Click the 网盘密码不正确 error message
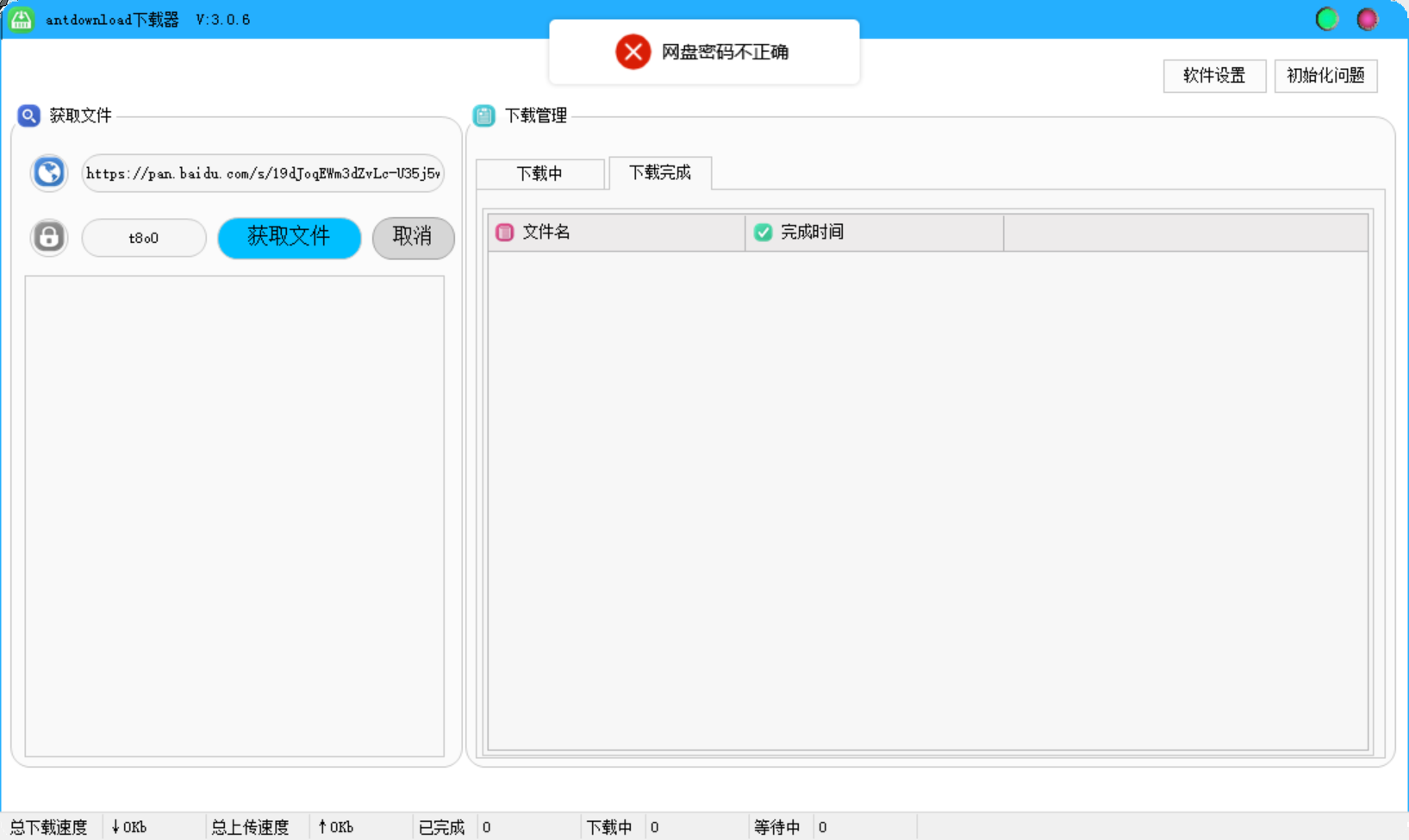The height and width of the screenshot is (840, 1409). coord(725,52)
